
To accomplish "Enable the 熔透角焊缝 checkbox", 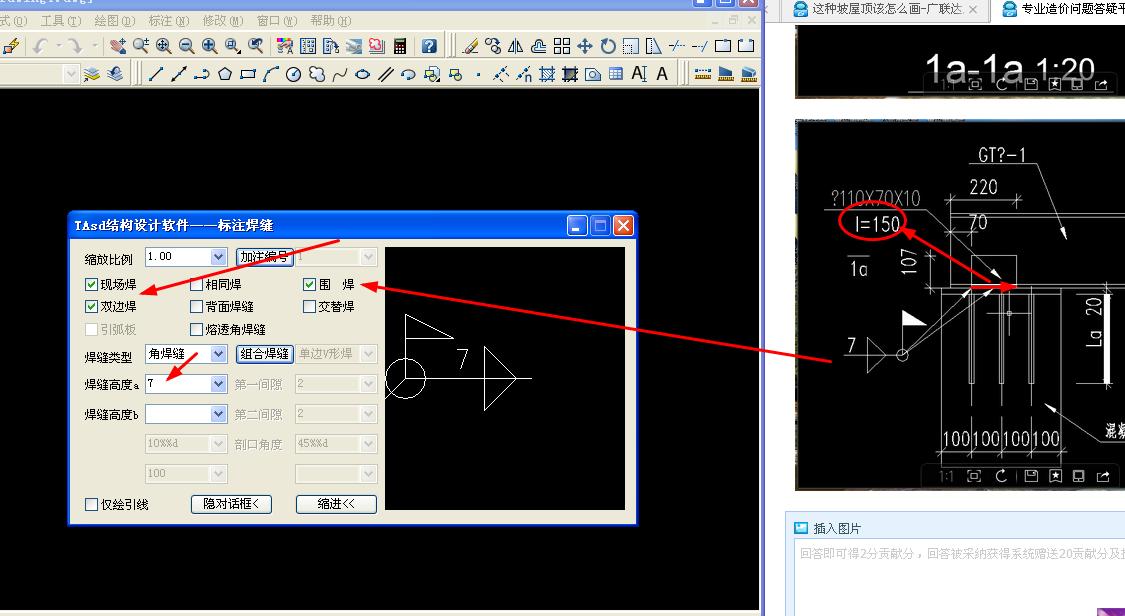I will pos(197,329).
